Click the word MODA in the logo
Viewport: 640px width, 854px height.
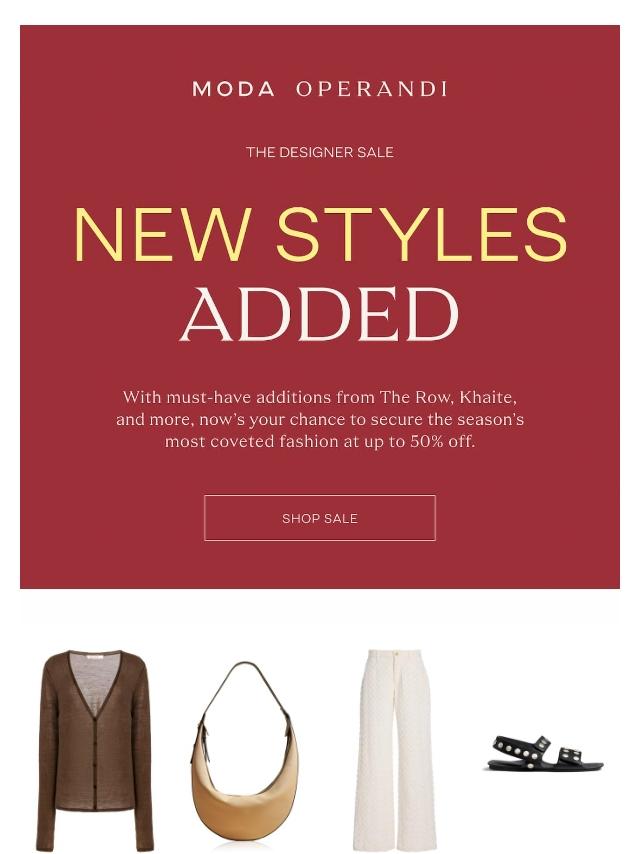(234, 89)
